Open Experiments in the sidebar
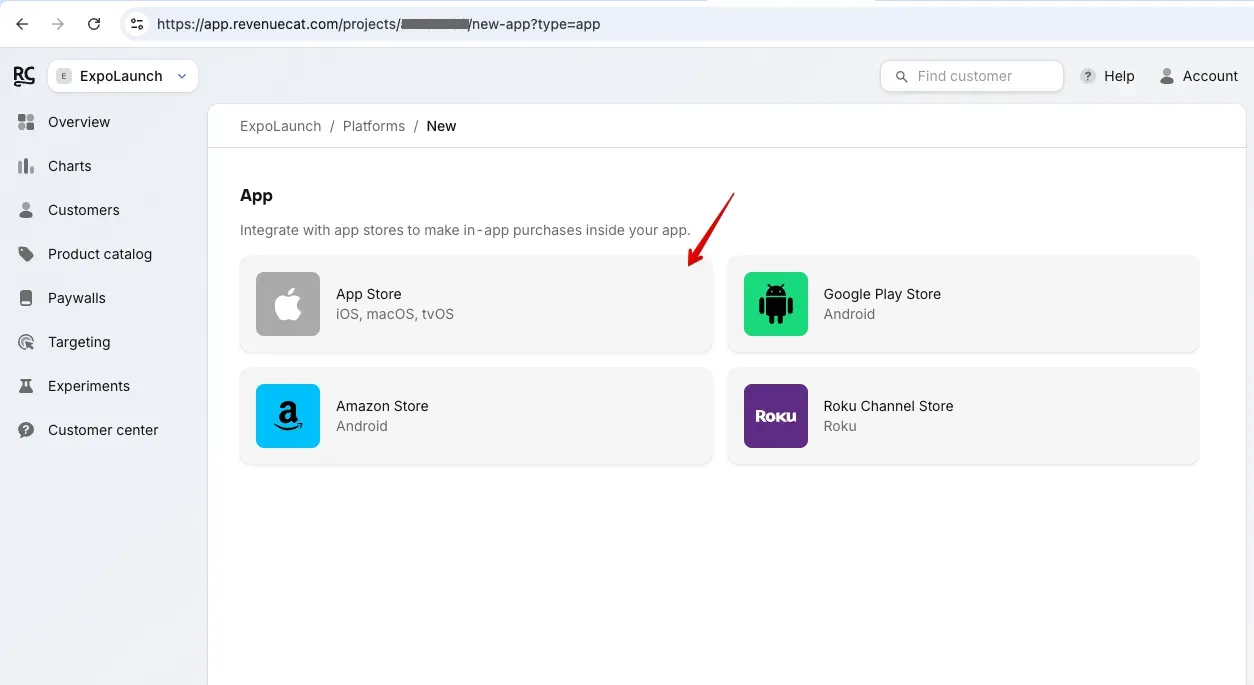The image size is (1254, 685). coord(89,386)
